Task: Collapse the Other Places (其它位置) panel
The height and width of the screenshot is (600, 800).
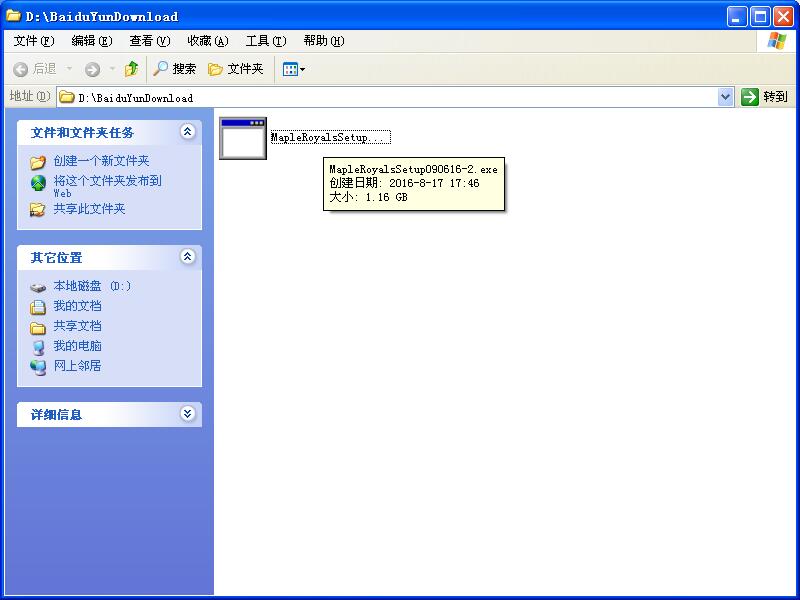Action: point(187,257)
